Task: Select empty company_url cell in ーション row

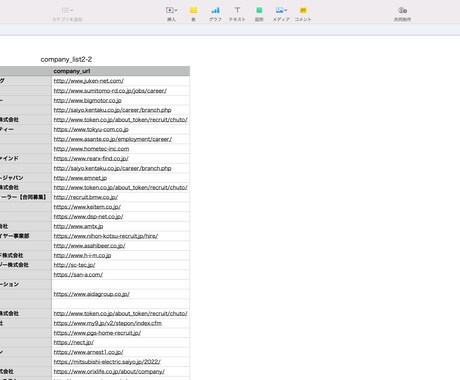Action: (x=121, y=284)
